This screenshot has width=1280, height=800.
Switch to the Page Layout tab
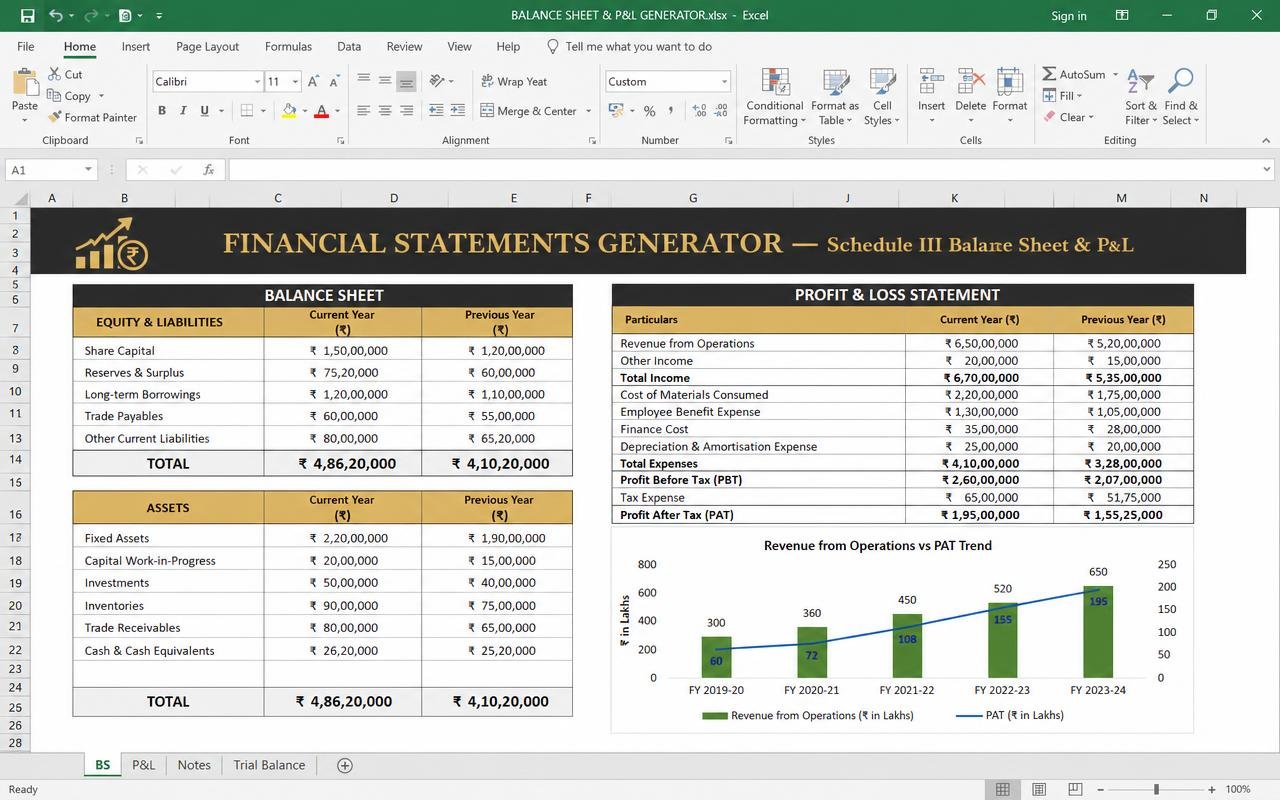pyautogui.click(x=207, y=46)
